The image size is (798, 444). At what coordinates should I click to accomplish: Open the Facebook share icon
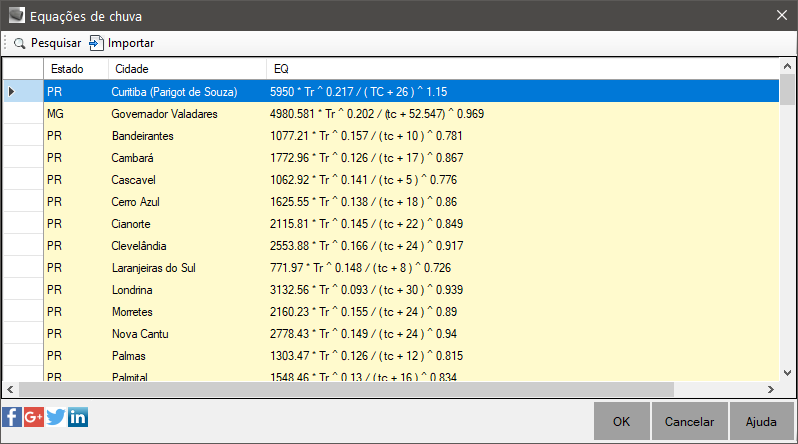[x=12, y=417]
